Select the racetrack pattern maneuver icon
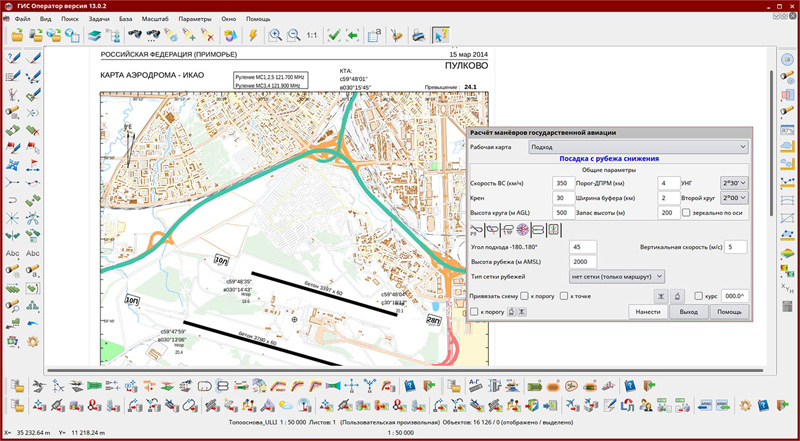Screen dimensions: 800x441 538,231
